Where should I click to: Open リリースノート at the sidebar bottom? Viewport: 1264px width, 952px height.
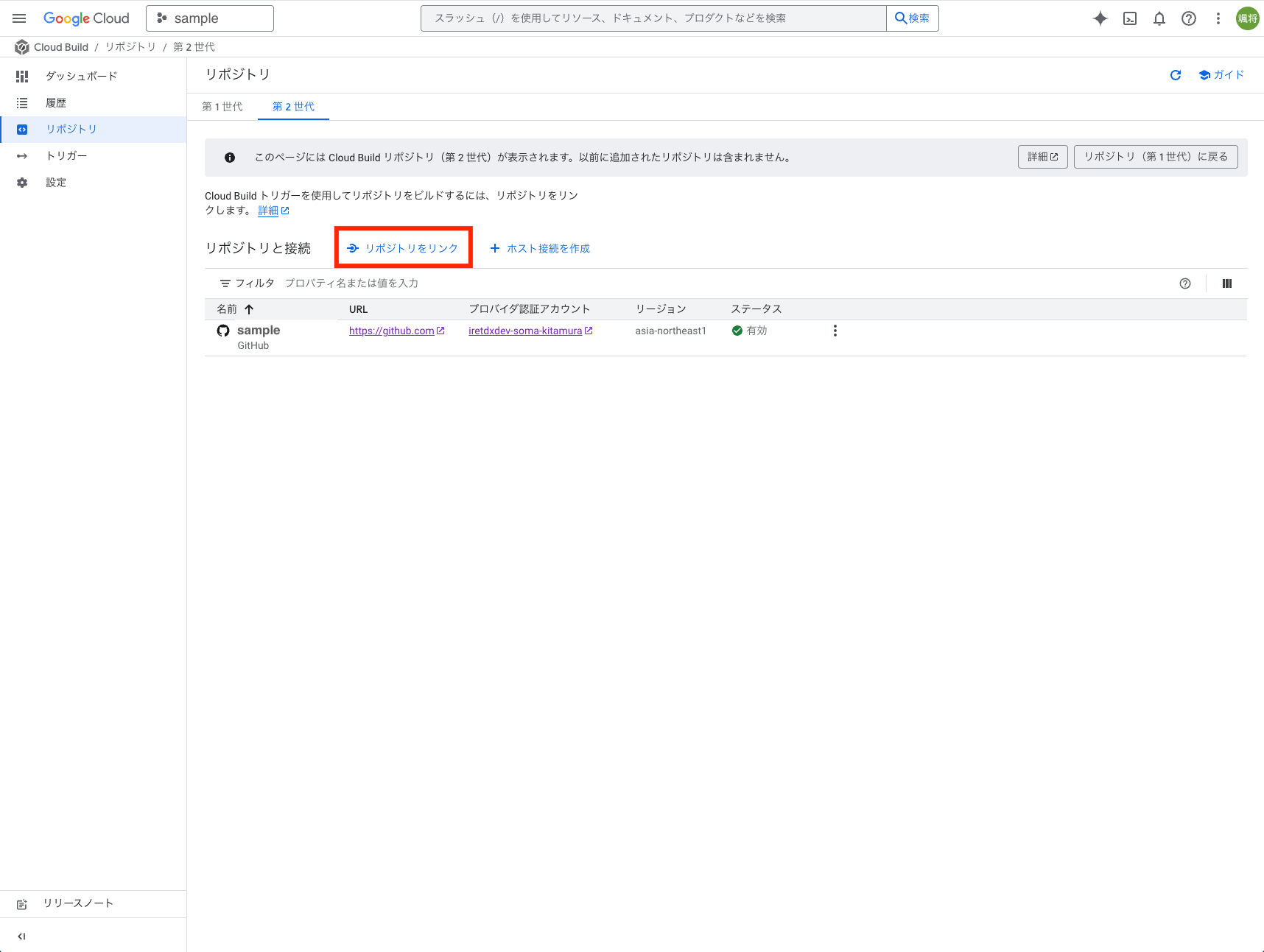coord(93,903)
